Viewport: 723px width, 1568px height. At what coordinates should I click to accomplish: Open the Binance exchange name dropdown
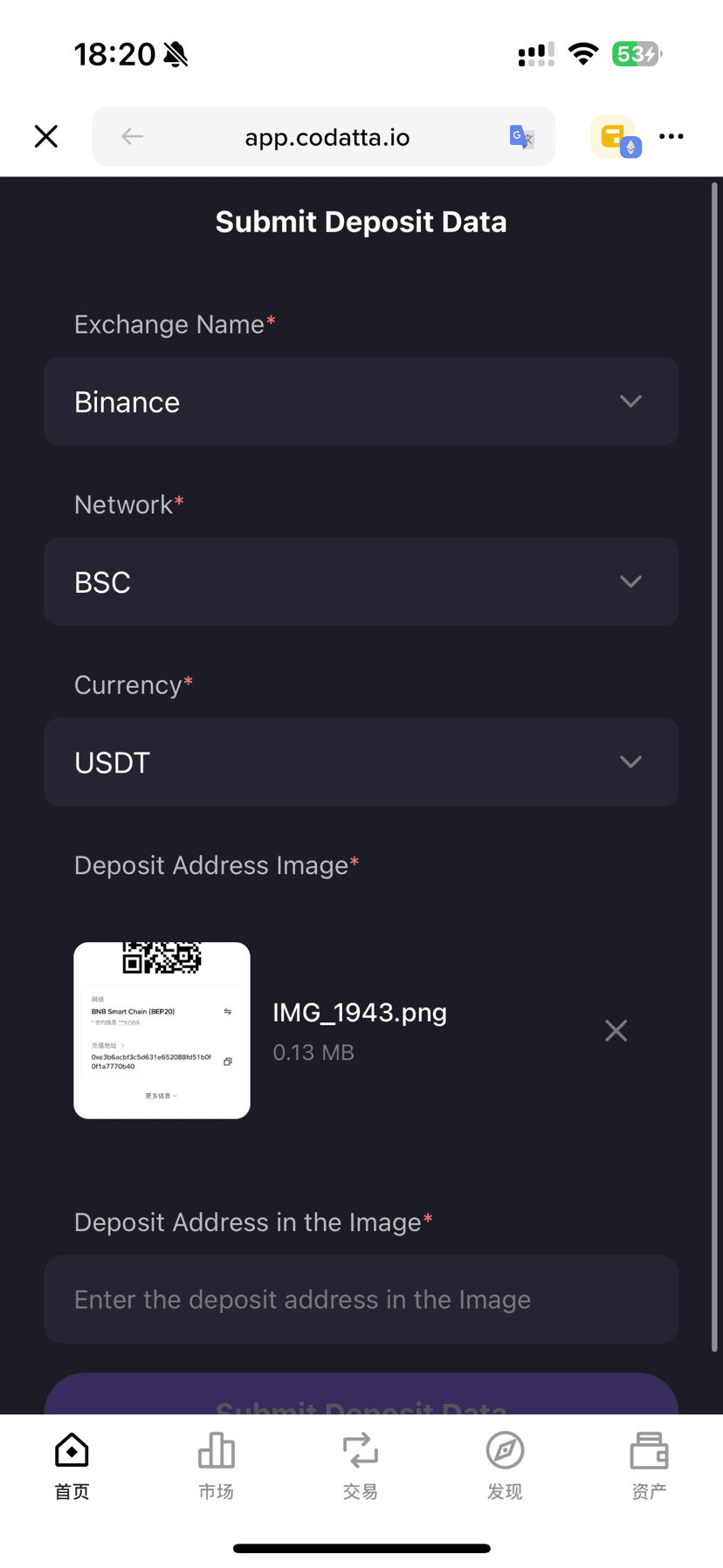(361, 402)
